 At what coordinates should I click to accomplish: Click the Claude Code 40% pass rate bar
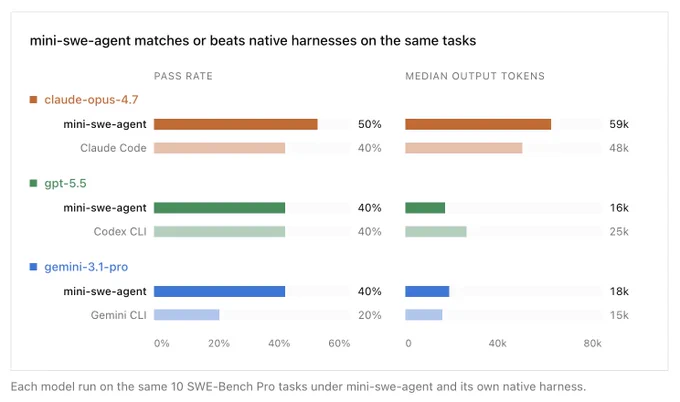219,148
